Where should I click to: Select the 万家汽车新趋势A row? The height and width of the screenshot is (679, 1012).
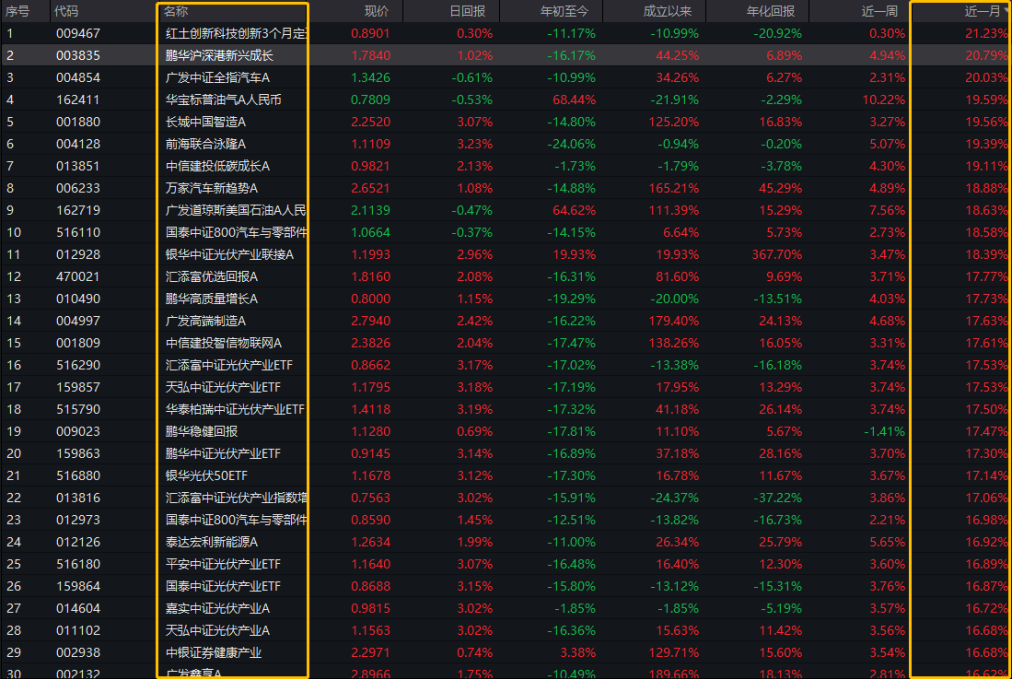coord(211,187)
